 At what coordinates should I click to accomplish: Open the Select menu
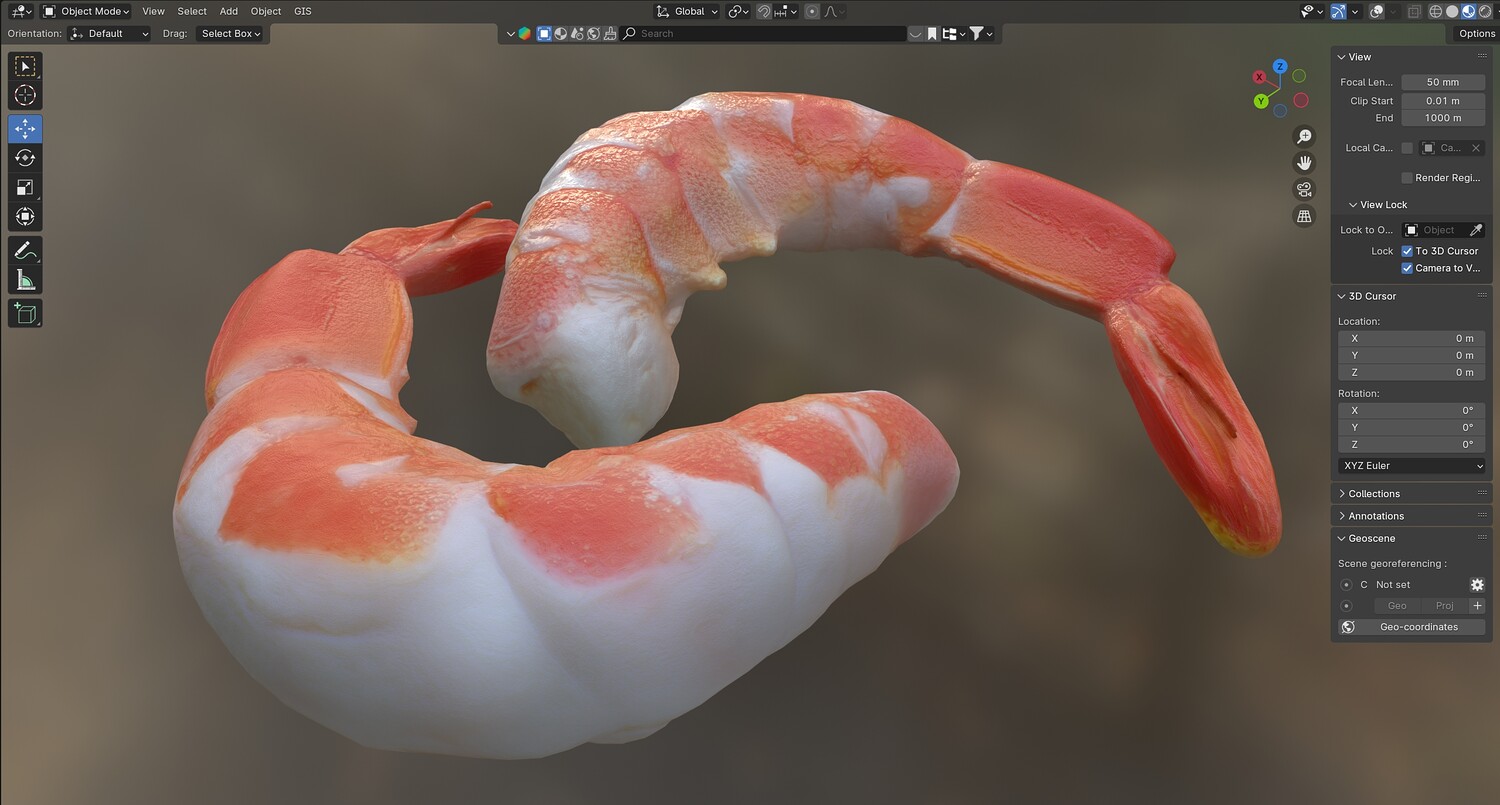tap(192, 11)
